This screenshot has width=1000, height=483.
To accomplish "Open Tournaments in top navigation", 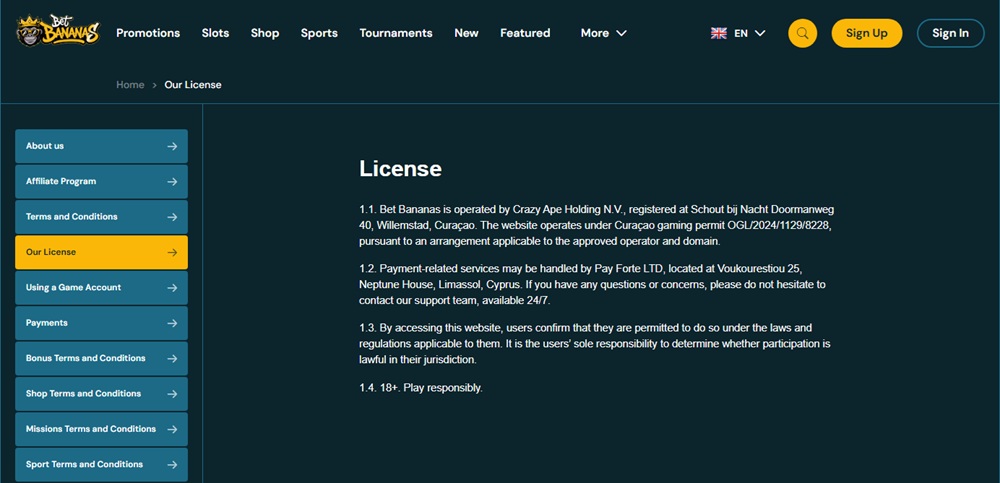I will click(396, 33).
